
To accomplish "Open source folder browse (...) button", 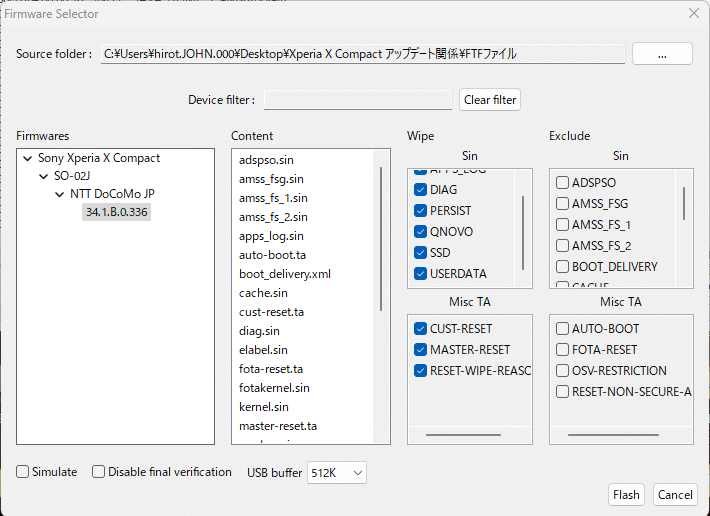I will [662, 54].
